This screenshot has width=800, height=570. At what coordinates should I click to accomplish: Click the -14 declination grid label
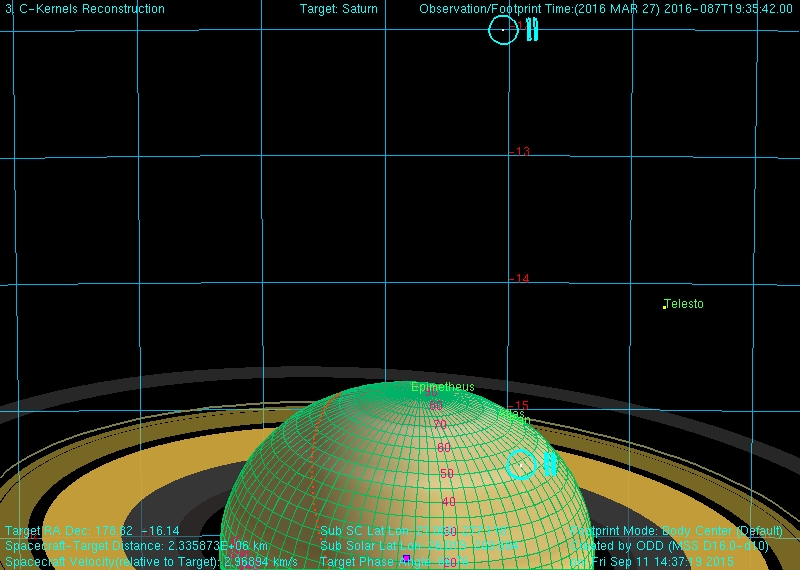(x=520, y=279)
